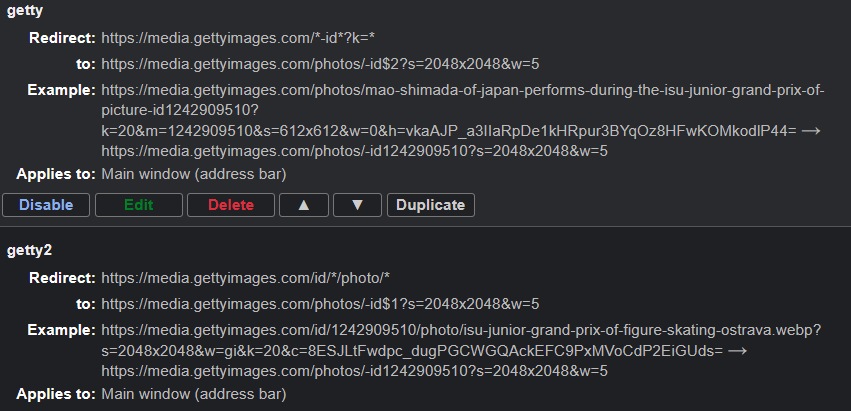The width and height of the screenshot is (851, 411).
Task: Delete the getty redirect rule
Action: (x=231, y=205)
